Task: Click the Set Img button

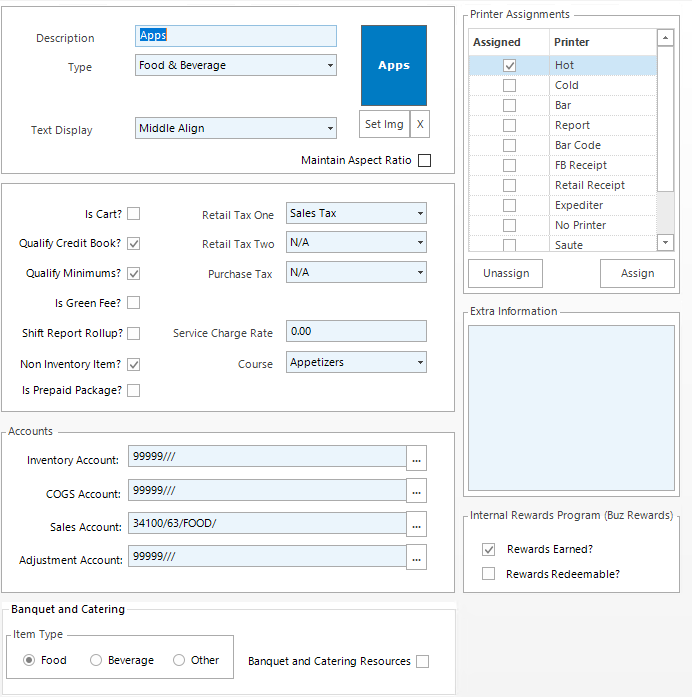Action: coord(384,124)
